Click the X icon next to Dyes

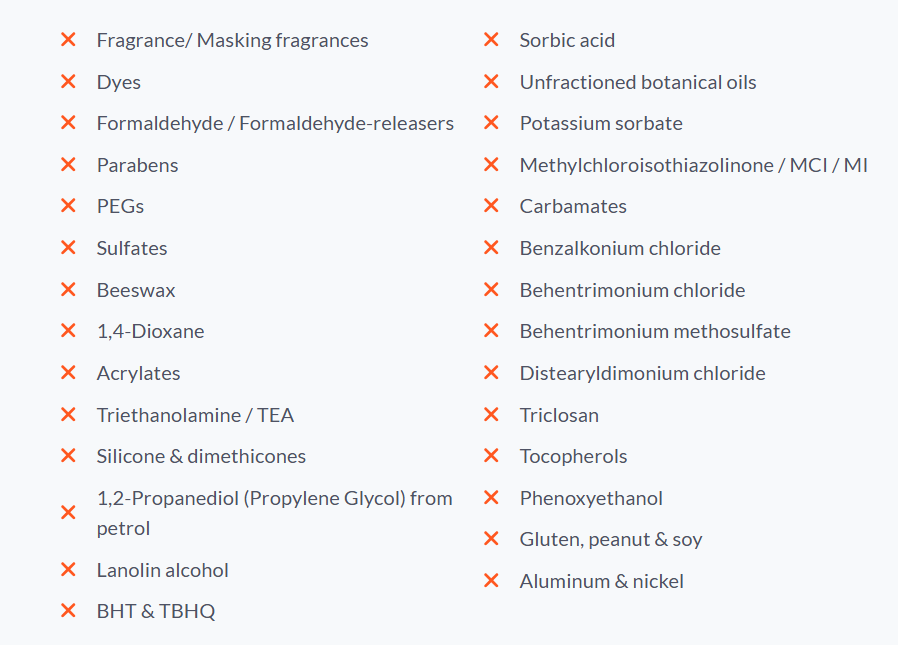tap(68, 82)
